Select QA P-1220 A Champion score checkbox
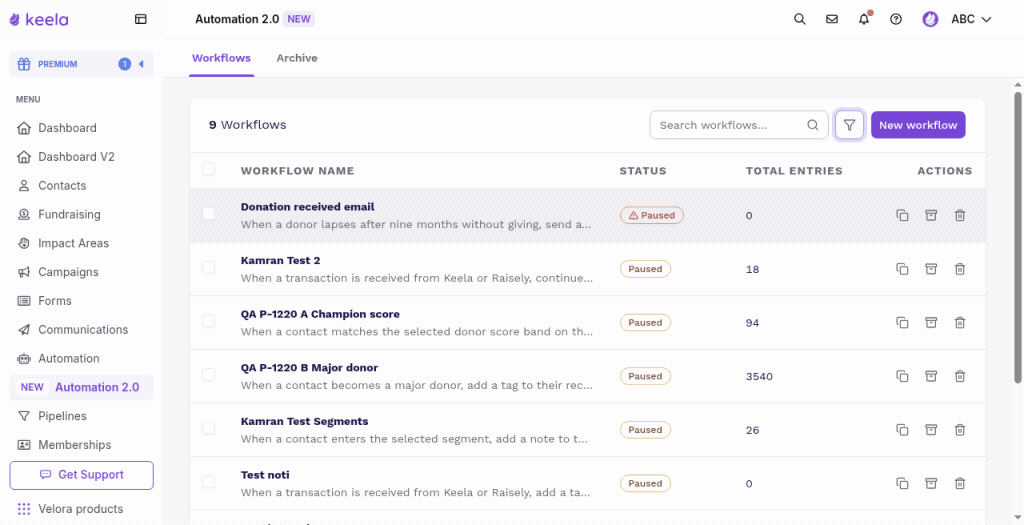1024x525 pixels. coord(208,321)
